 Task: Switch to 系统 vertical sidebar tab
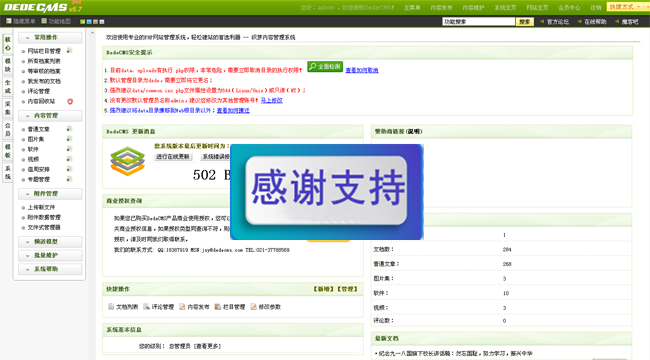click(7, 173)
